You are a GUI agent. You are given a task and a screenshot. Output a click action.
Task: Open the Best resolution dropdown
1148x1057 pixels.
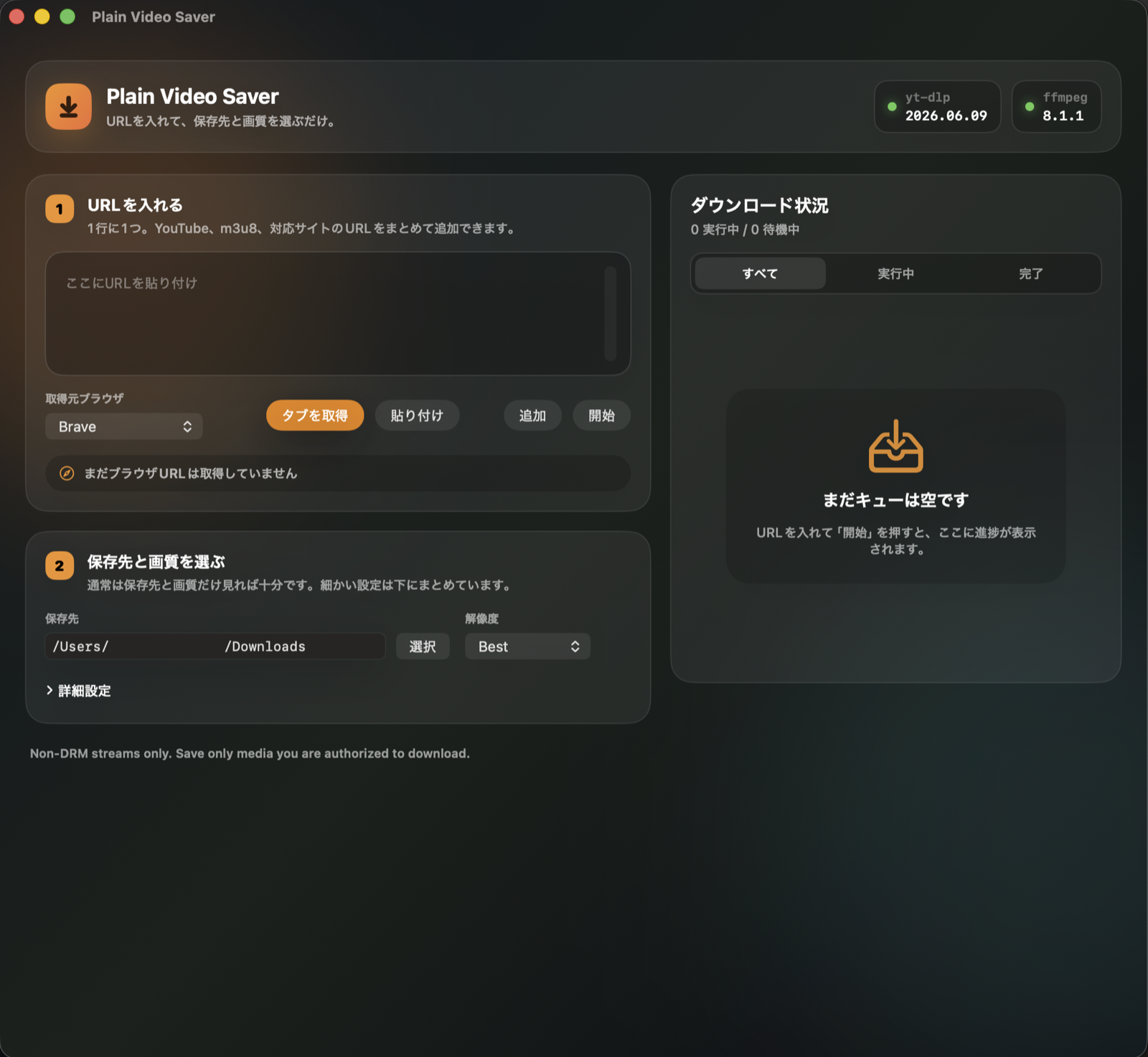click(527, 647)
